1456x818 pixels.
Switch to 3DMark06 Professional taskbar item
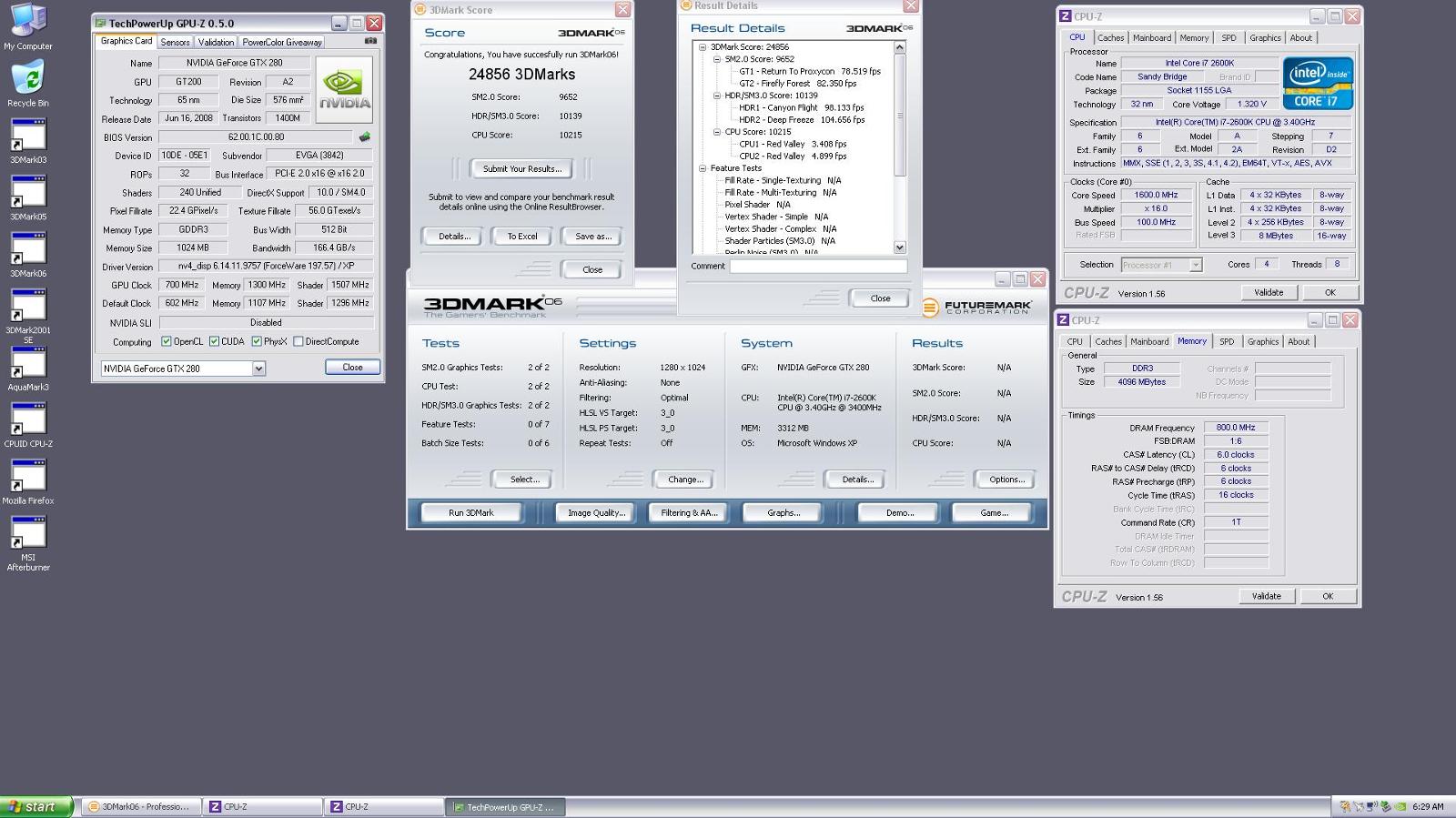(141, 806)
